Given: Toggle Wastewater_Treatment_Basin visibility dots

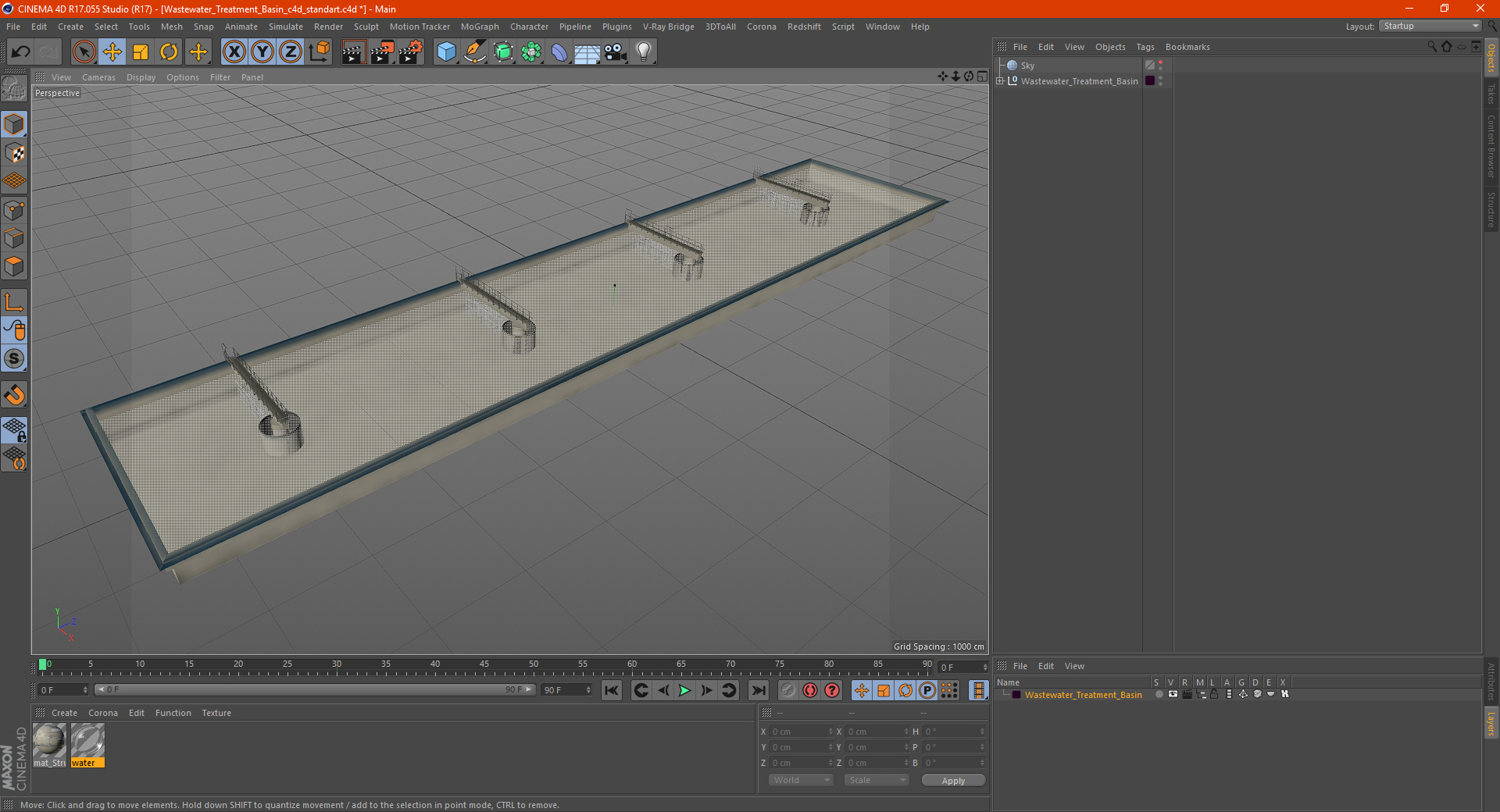Looking at the screenshot, I should point(1160,80).
